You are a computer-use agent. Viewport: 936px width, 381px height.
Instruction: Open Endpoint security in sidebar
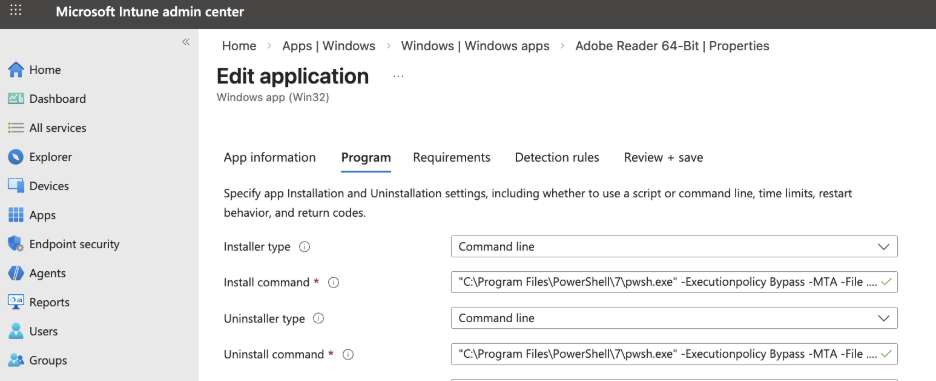coord(74,244)
